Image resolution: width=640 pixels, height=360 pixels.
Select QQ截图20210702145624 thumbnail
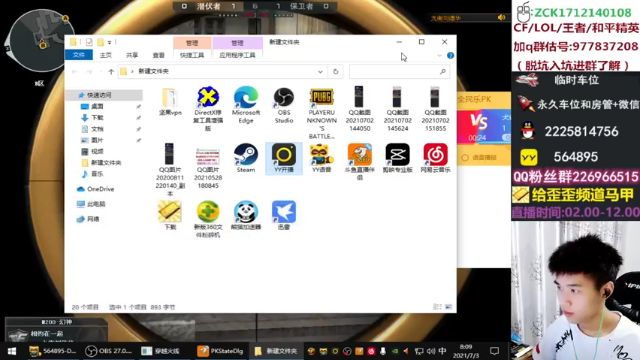pyautogui.click(x=397, y=97)
